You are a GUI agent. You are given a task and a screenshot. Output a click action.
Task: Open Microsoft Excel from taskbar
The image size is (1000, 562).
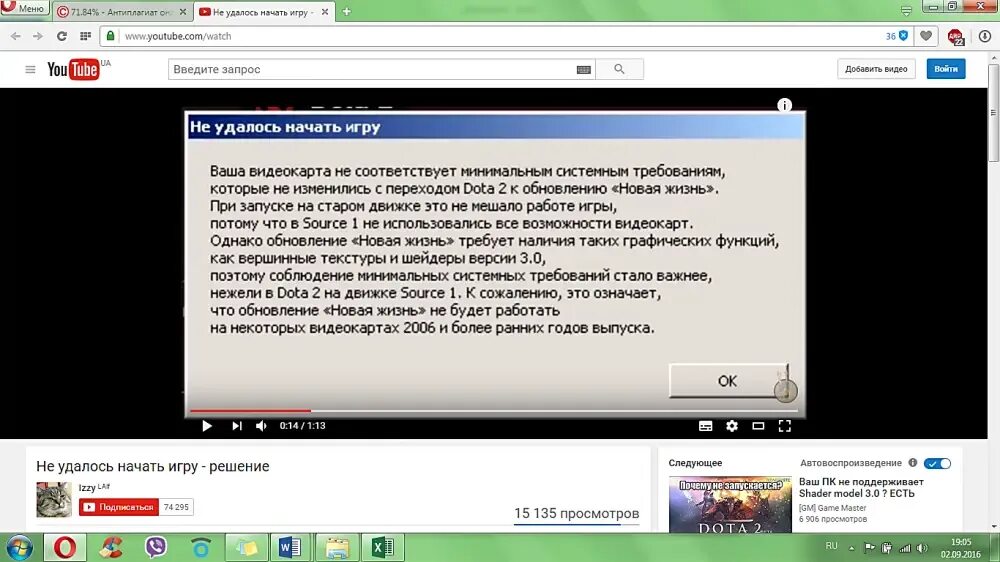coord(383,547)
